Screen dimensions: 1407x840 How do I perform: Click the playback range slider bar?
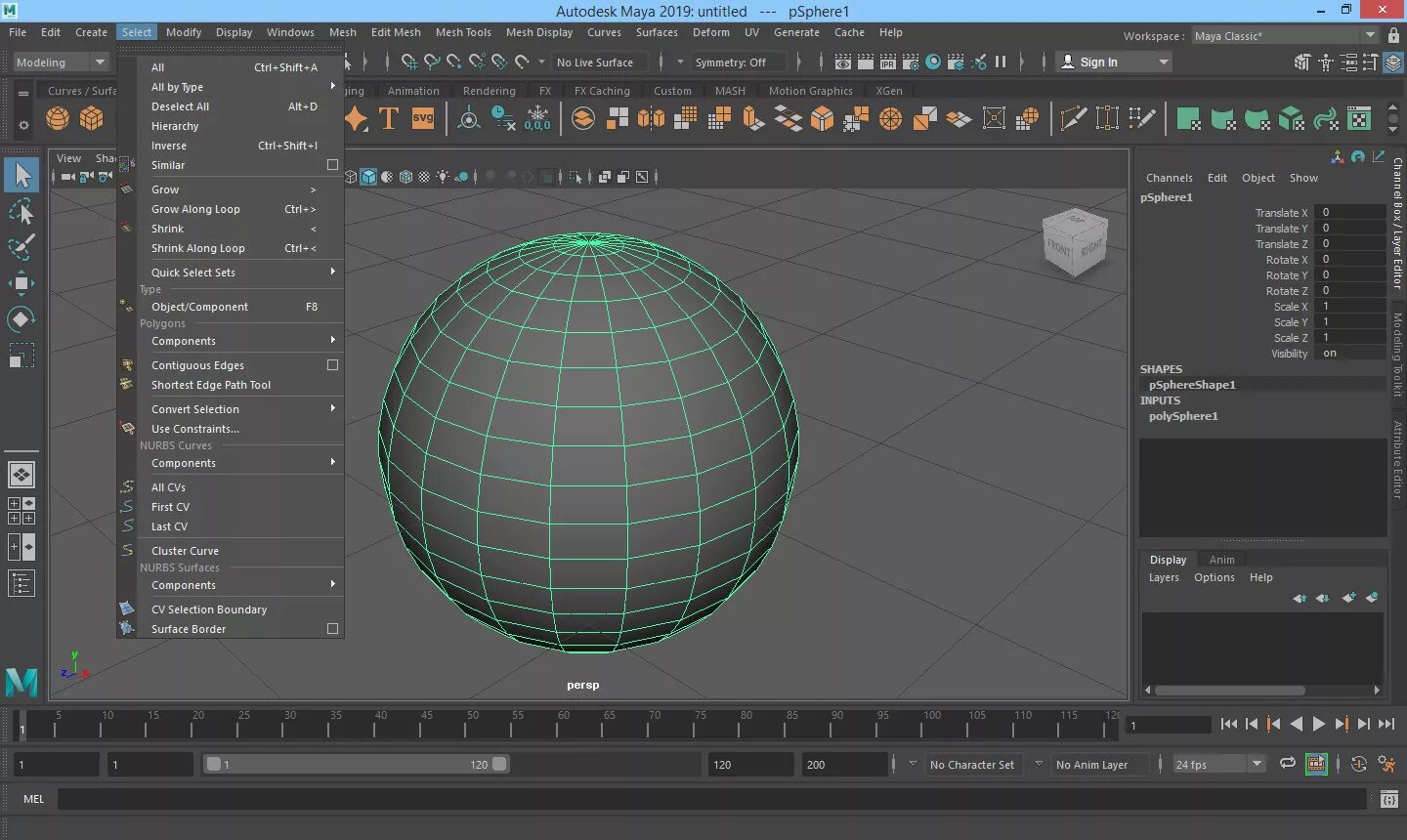coord(356,765)
